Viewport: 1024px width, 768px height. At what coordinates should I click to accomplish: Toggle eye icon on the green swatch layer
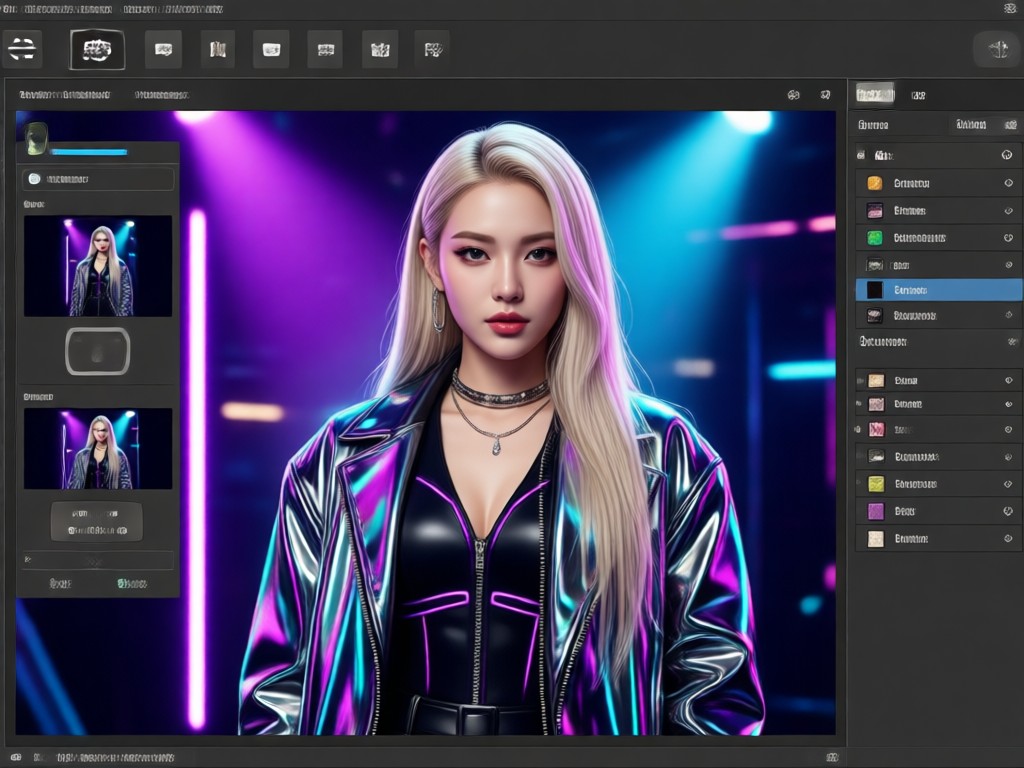[x=1009, y=238]
